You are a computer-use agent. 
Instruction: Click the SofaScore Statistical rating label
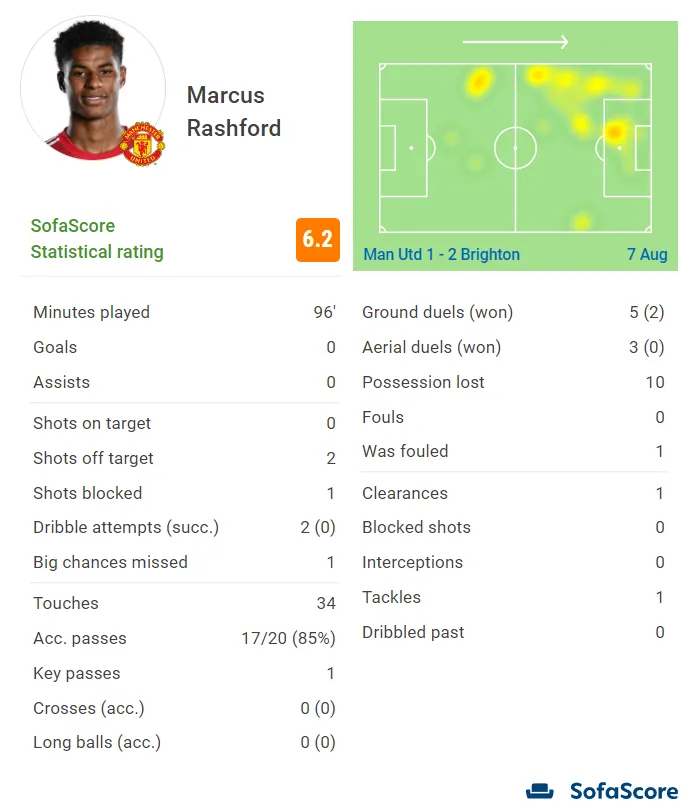(x=96, y=239)
